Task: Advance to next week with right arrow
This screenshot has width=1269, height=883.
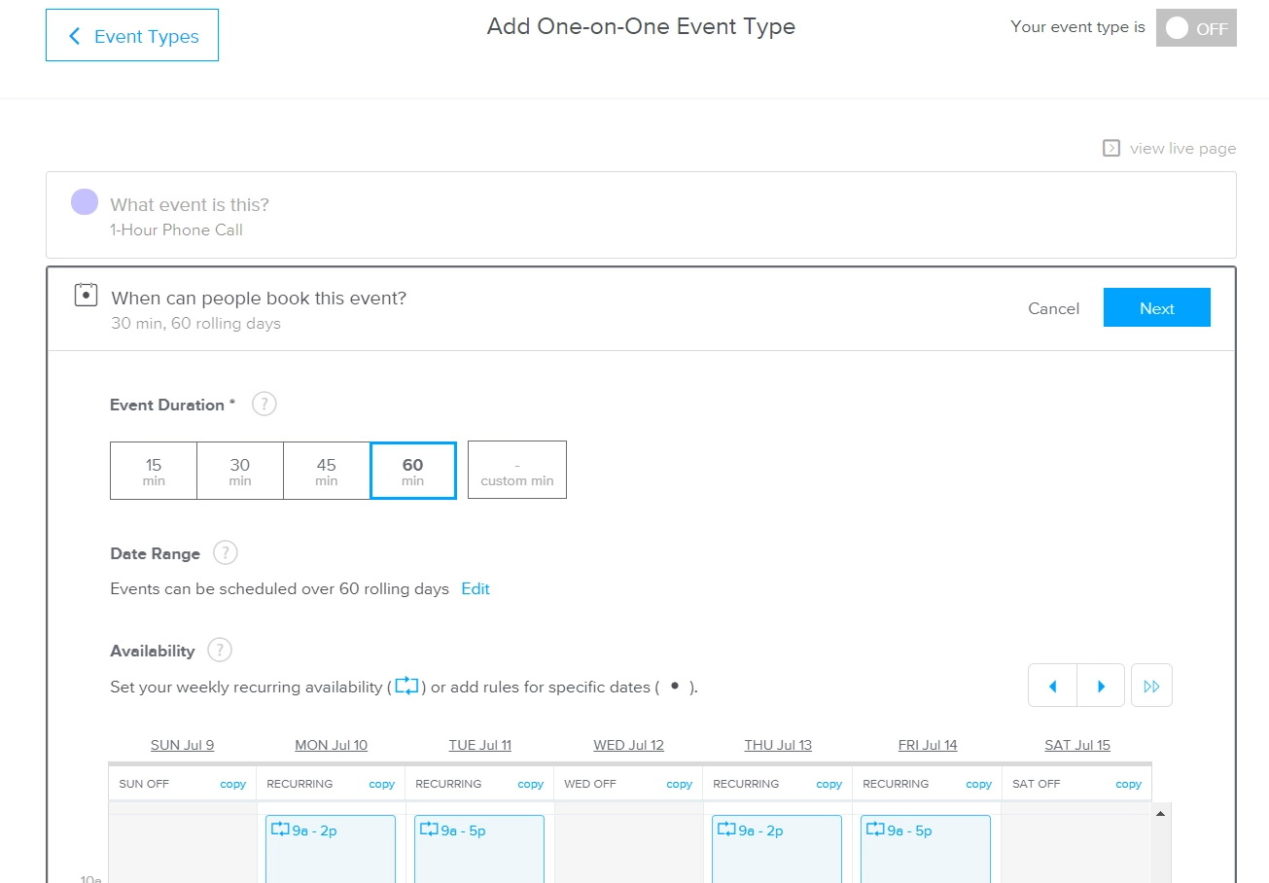Action: 1101,686
